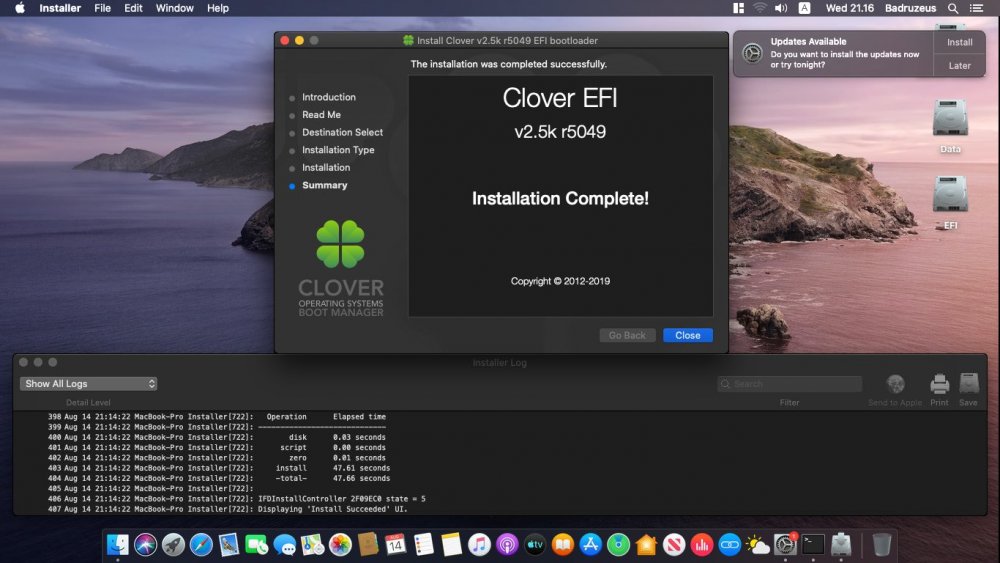1000x563 pixels.
Task: Click the Installation Type step label
Action: coord(338,150)
